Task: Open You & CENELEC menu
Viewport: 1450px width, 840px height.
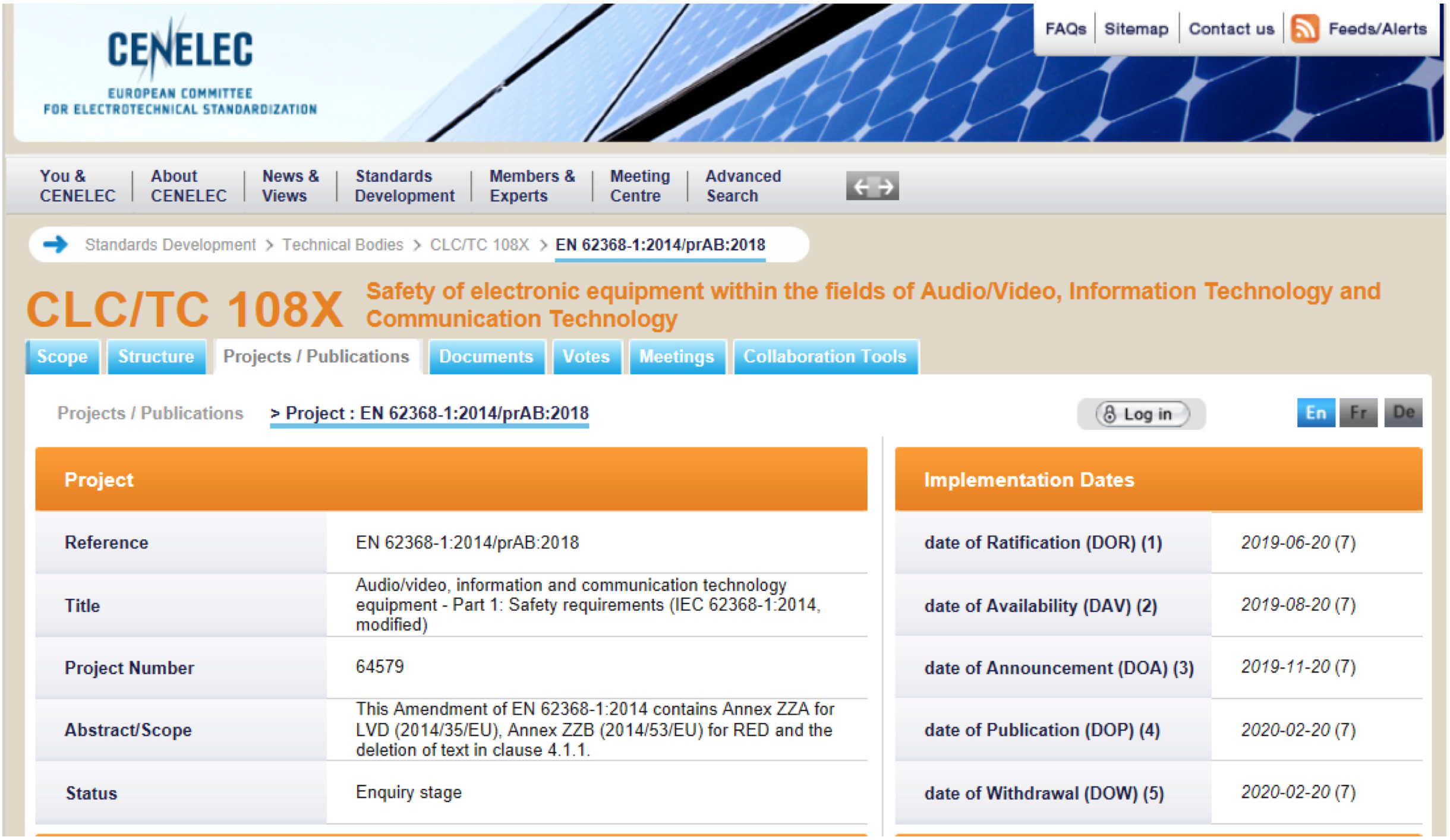Action: (x=77, y=186)
